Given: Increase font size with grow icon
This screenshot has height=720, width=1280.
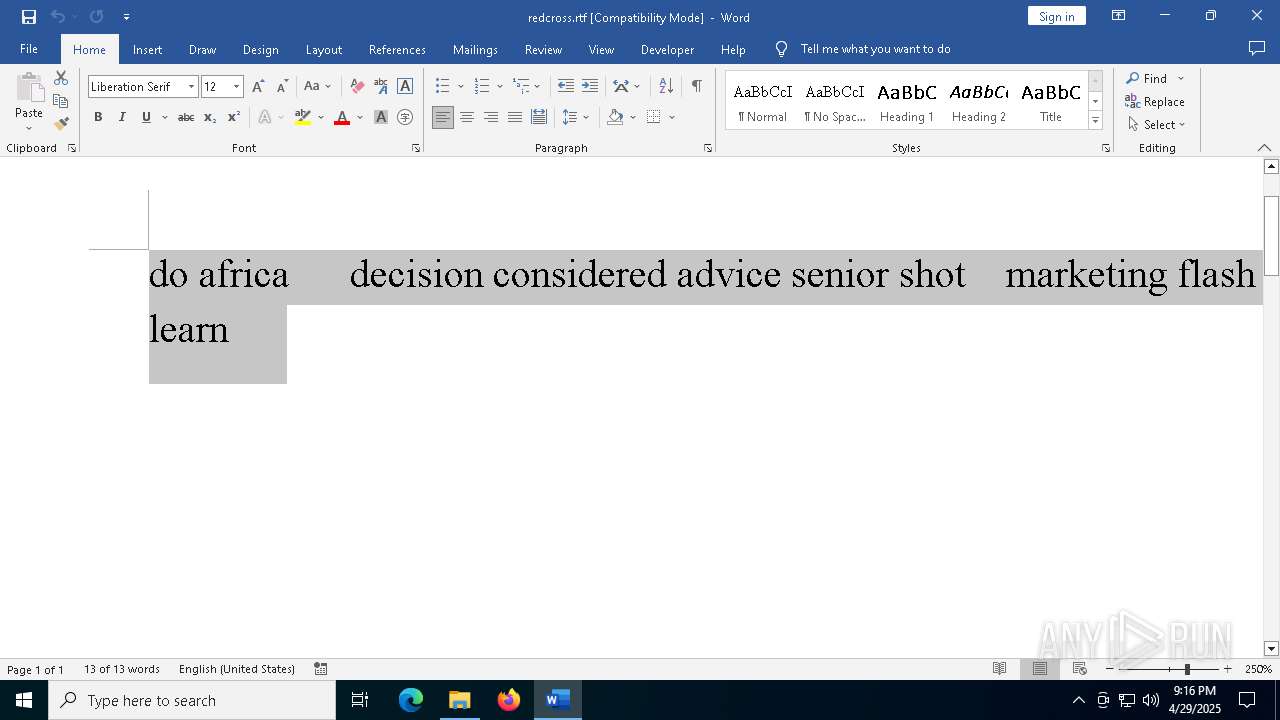Looking at the screenshot, I should point(258,87).
